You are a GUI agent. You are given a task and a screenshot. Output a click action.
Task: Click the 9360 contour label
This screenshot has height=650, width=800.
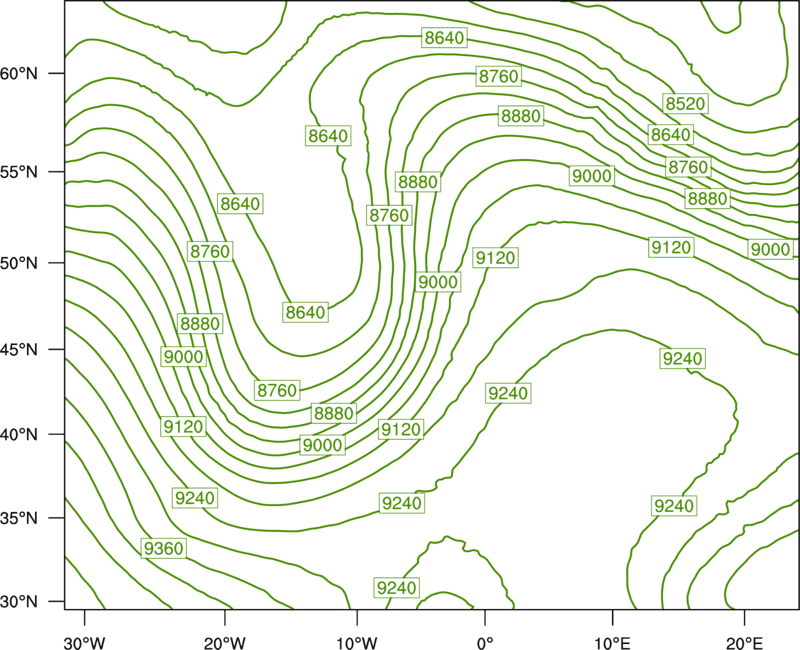163,548
